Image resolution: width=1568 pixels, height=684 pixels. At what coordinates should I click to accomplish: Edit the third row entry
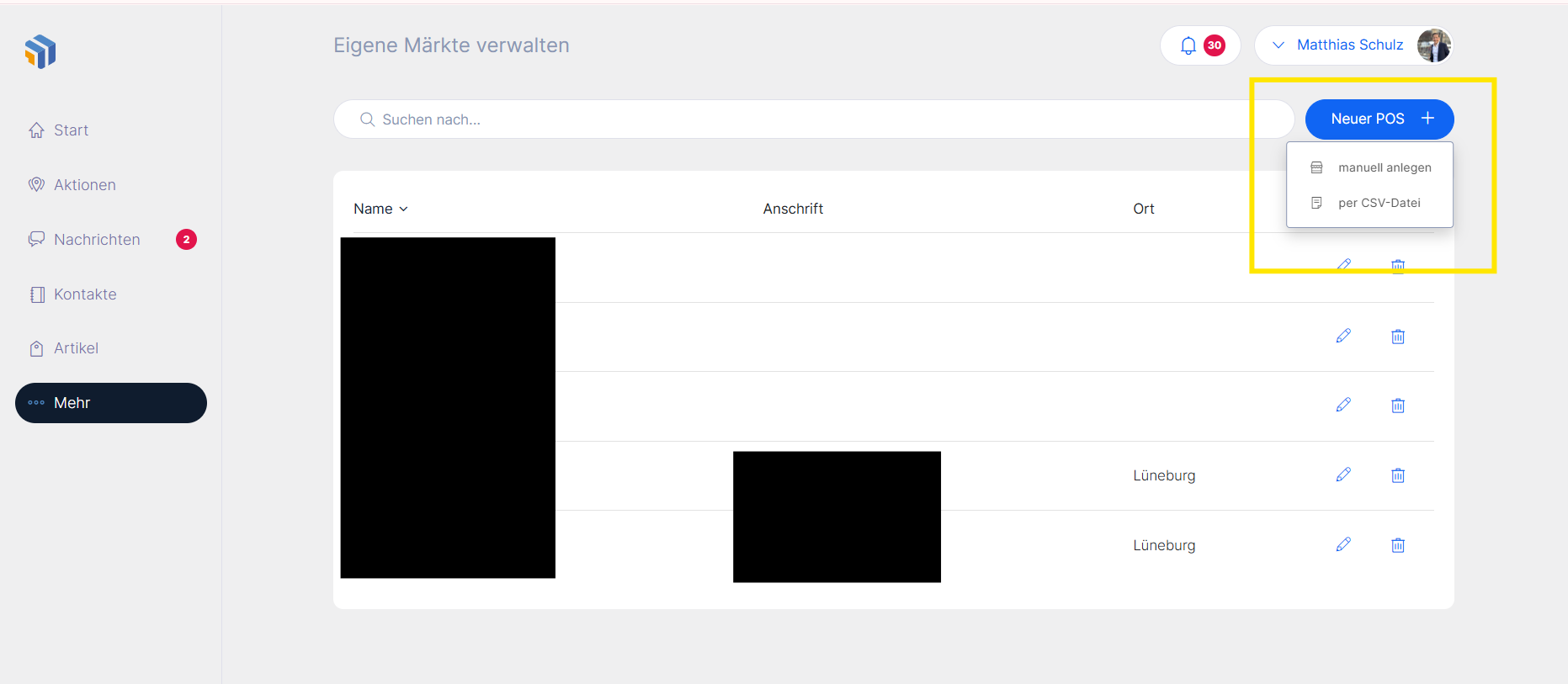pos(1343,406)
